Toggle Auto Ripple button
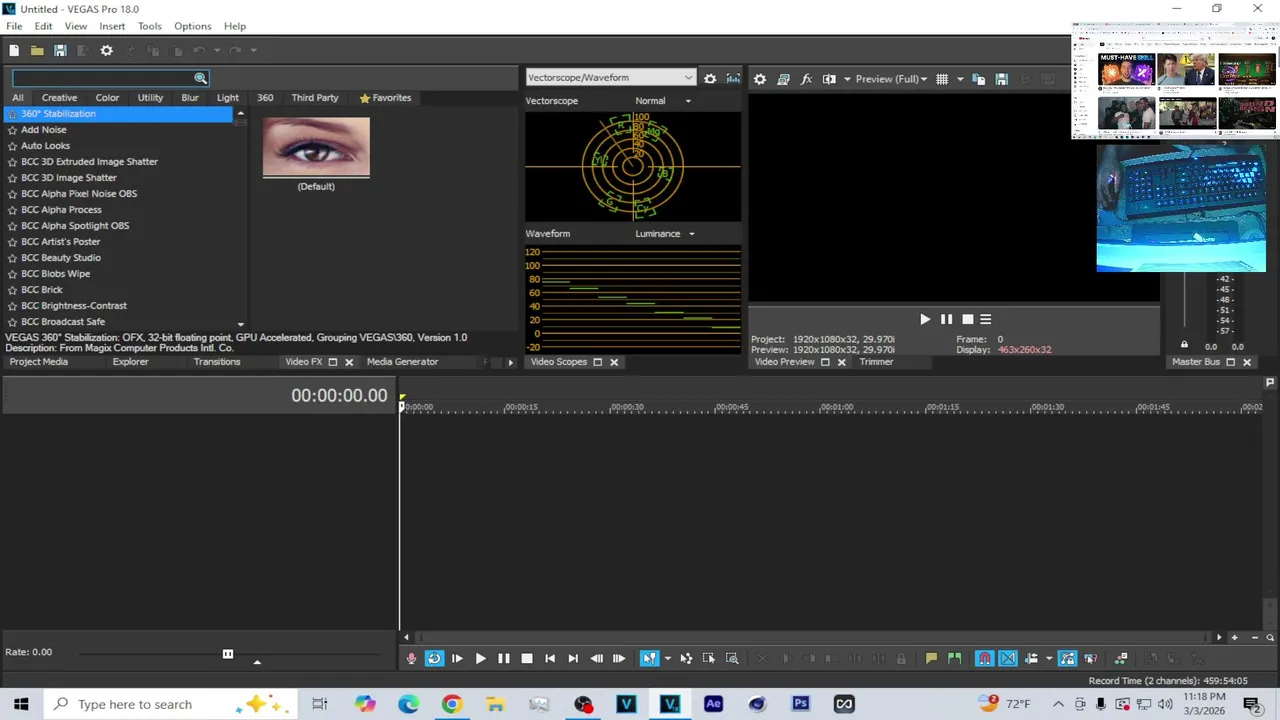Viewport: 1280px width, 720px height. pos(1032,658)
